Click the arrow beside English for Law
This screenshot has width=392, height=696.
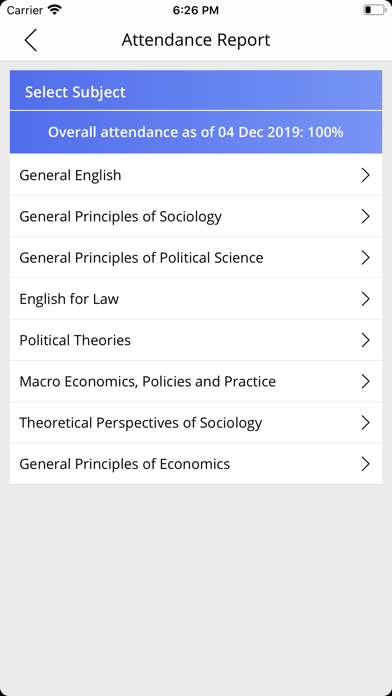click(365, 299)
